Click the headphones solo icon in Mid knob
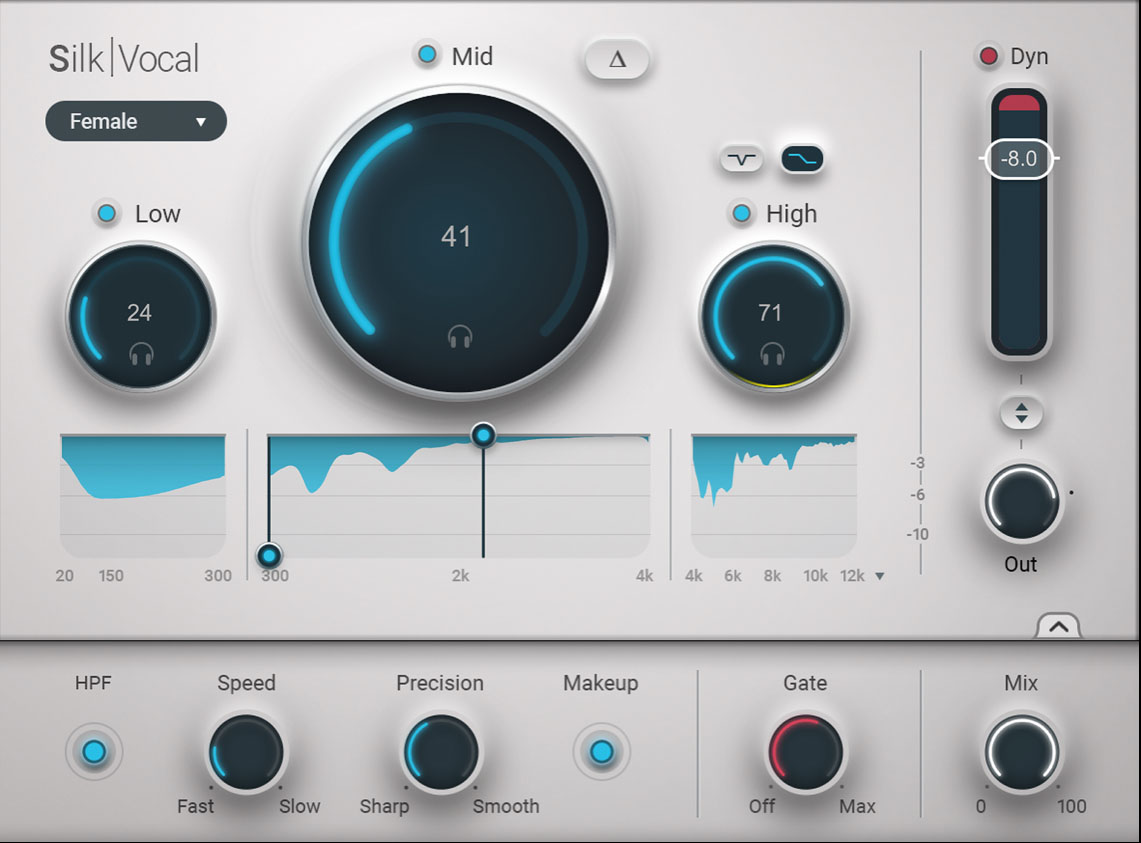This screenshot has width=1141, height=843. 459,337
